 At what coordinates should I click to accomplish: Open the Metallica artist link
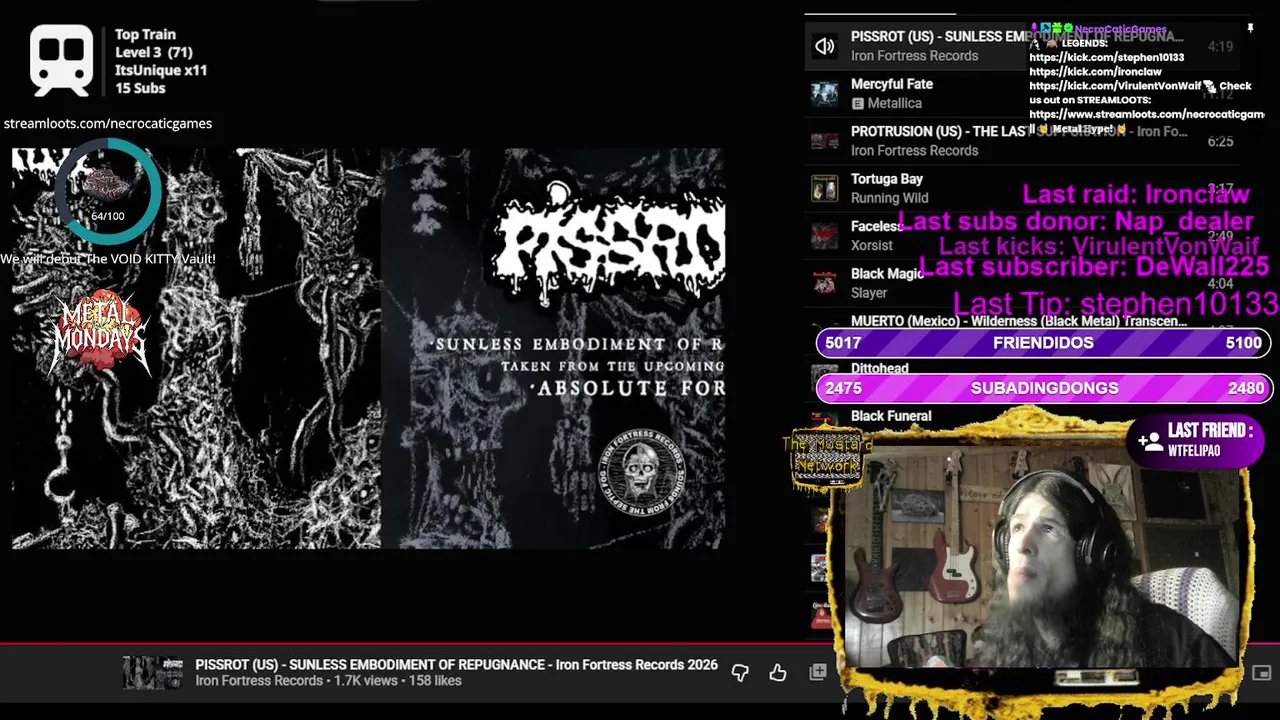pyautogui.click(x=894, y=103)
